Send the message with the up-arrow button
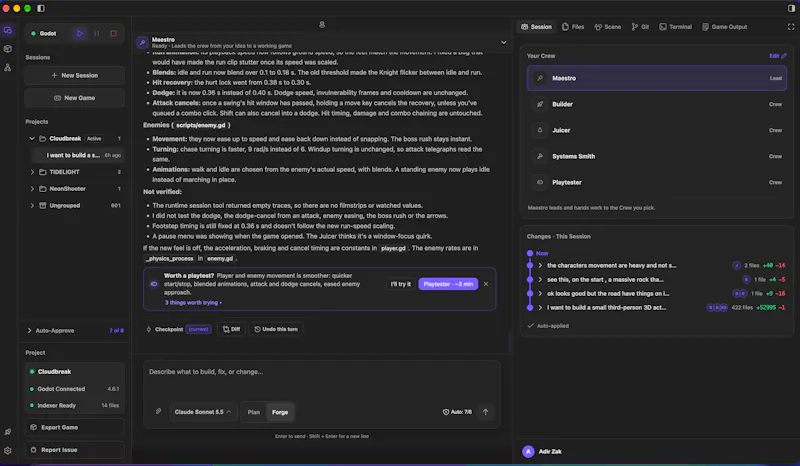This screenshot has height=466, width=800. point(485,412)
